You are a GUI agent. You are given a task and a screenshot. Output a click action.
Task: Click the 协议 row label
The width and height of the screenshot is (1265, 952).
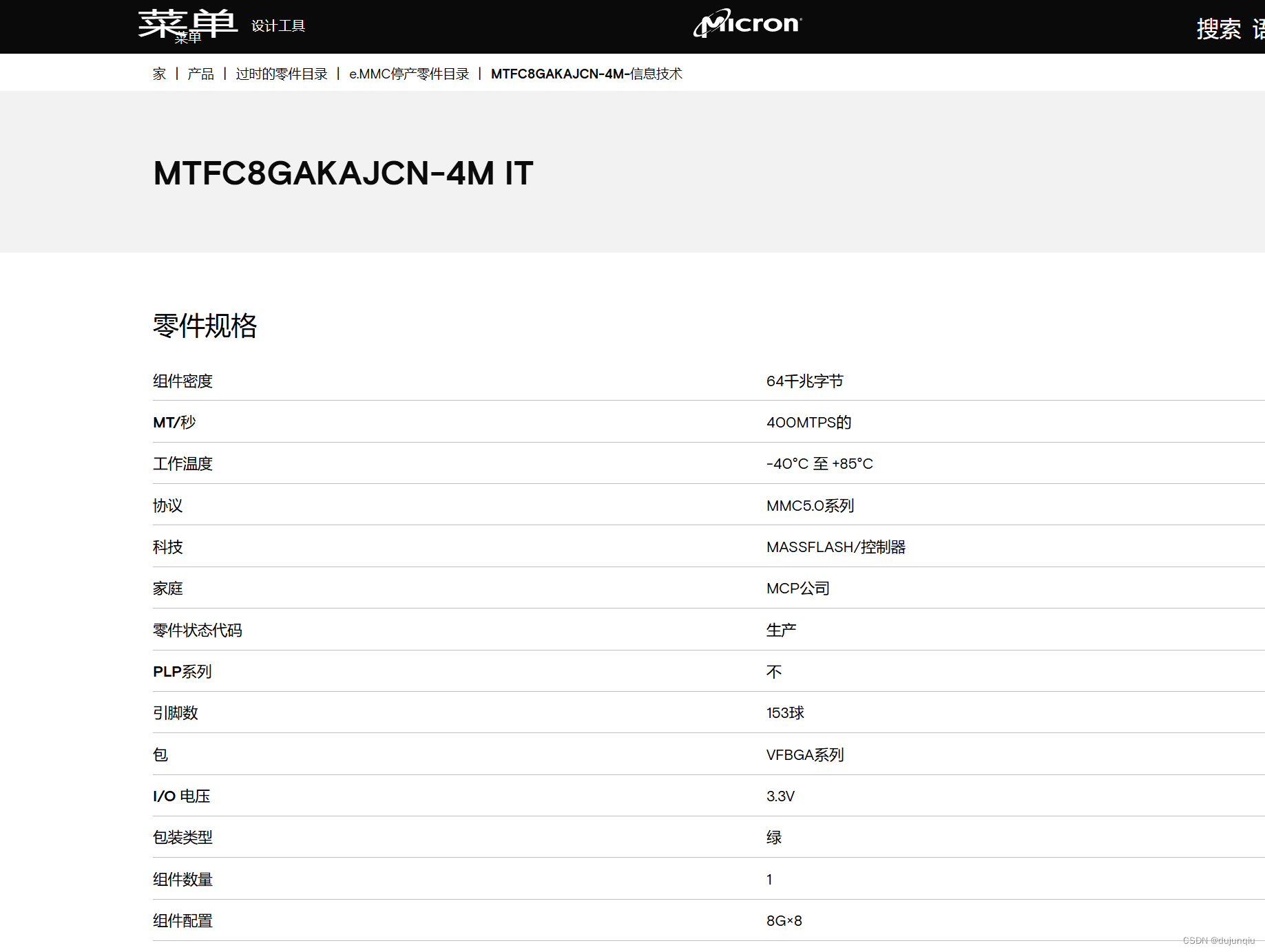point(167,505)
